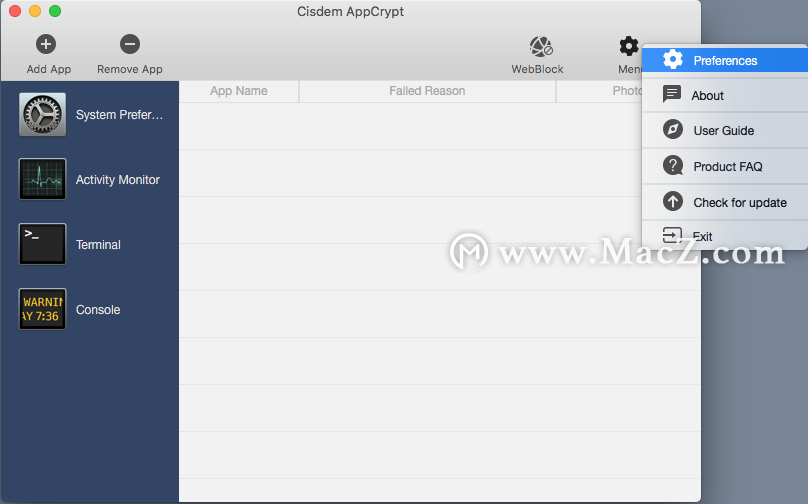Click the Remove App minus icon
Screen dimensions: 808x504
click(x=130, y=44)
